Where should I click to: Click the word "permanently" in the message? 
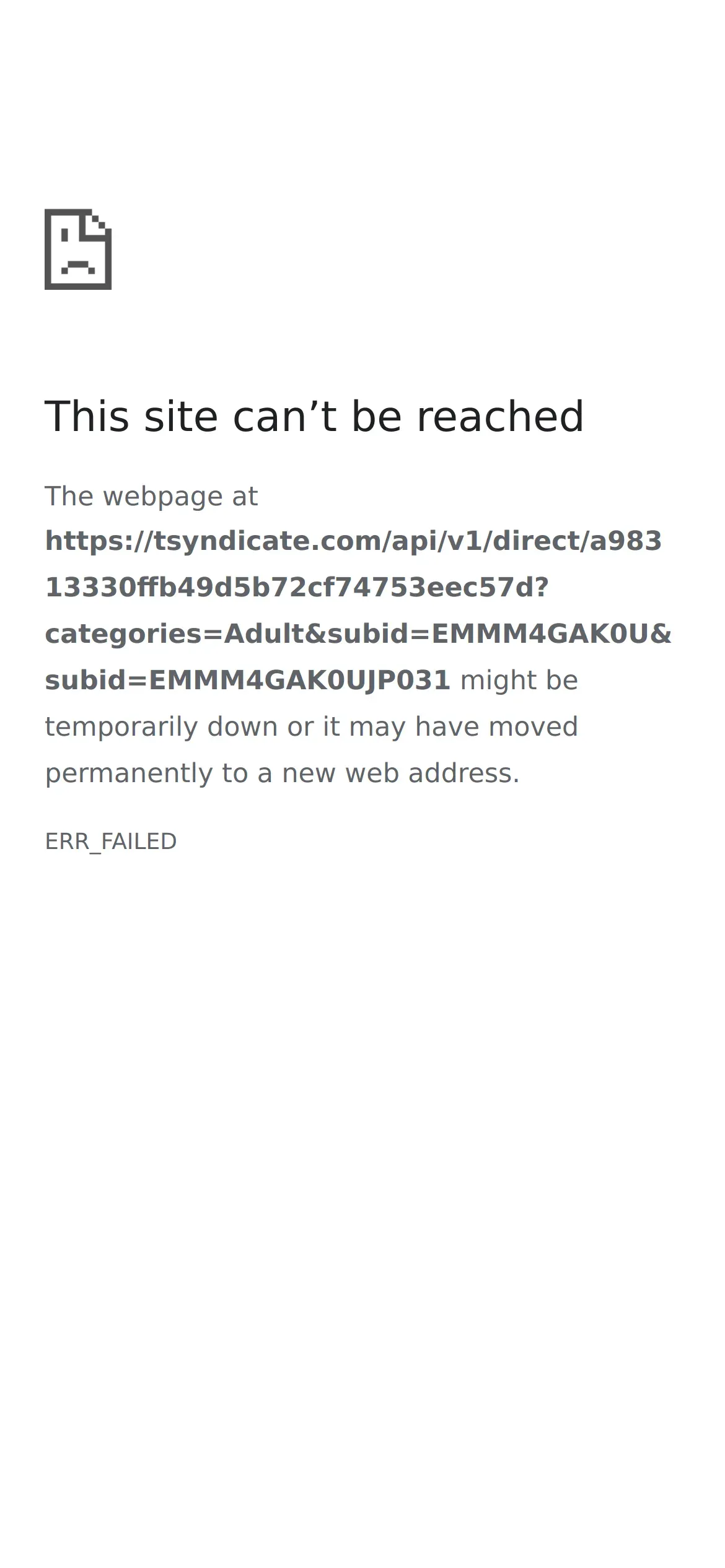tap(128, 773)
